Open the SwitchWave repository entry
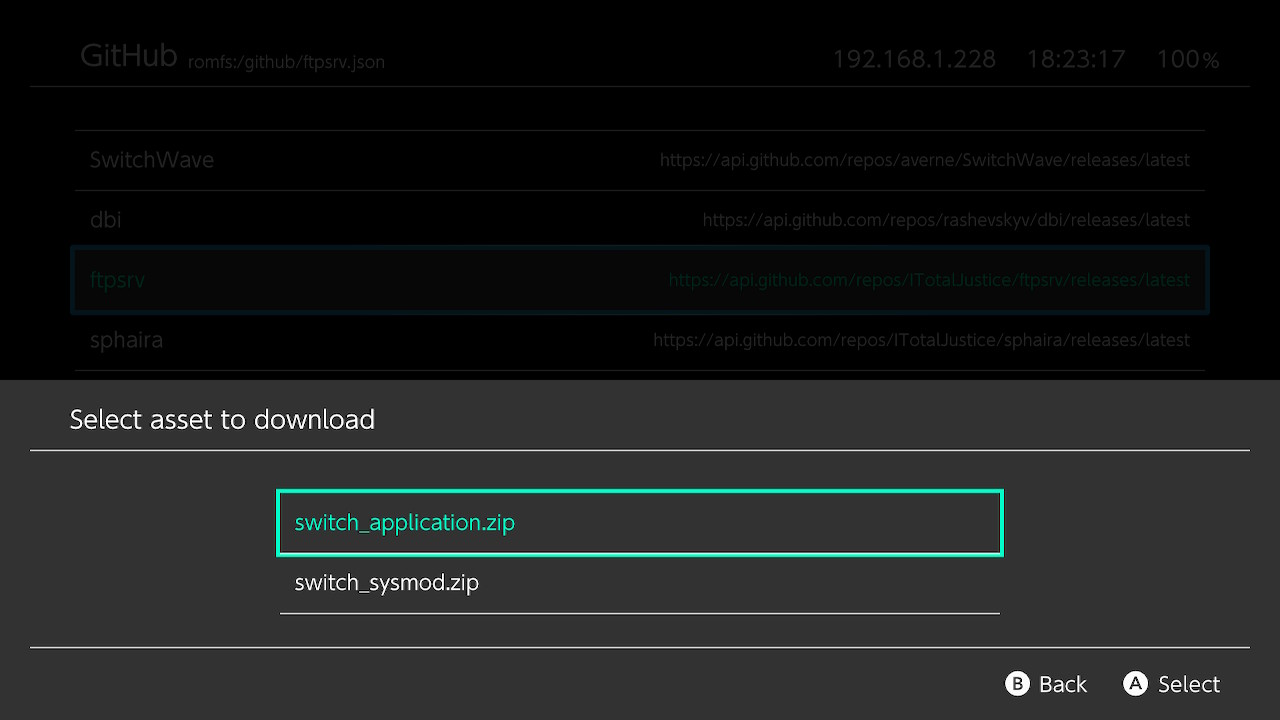Screen dimensions: 1280x720 640,160
